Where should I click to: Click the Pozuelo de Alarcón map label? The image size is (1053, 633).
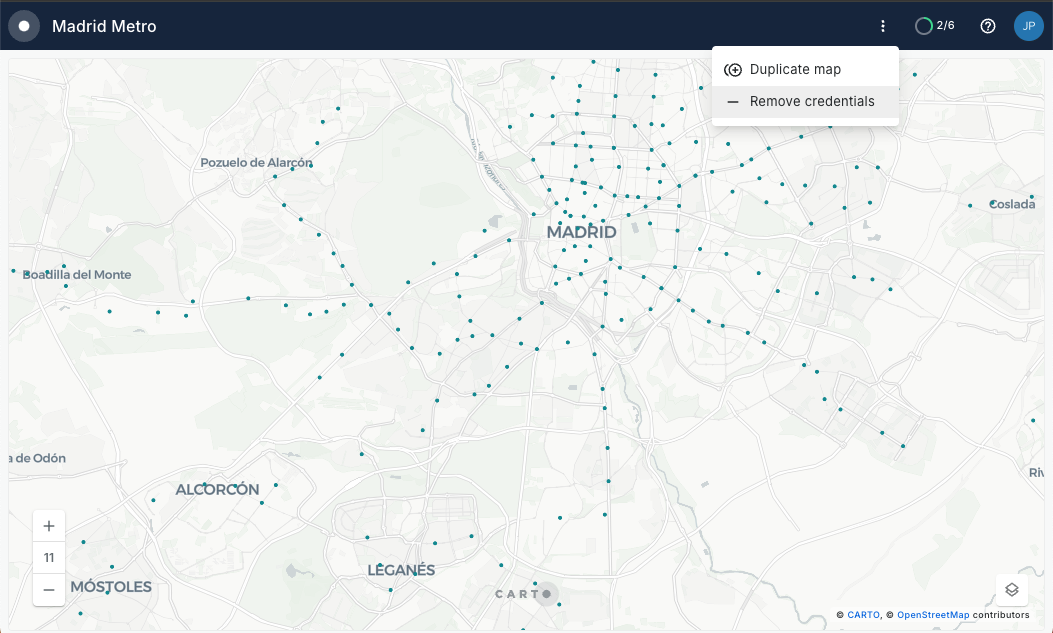[256, 162]
